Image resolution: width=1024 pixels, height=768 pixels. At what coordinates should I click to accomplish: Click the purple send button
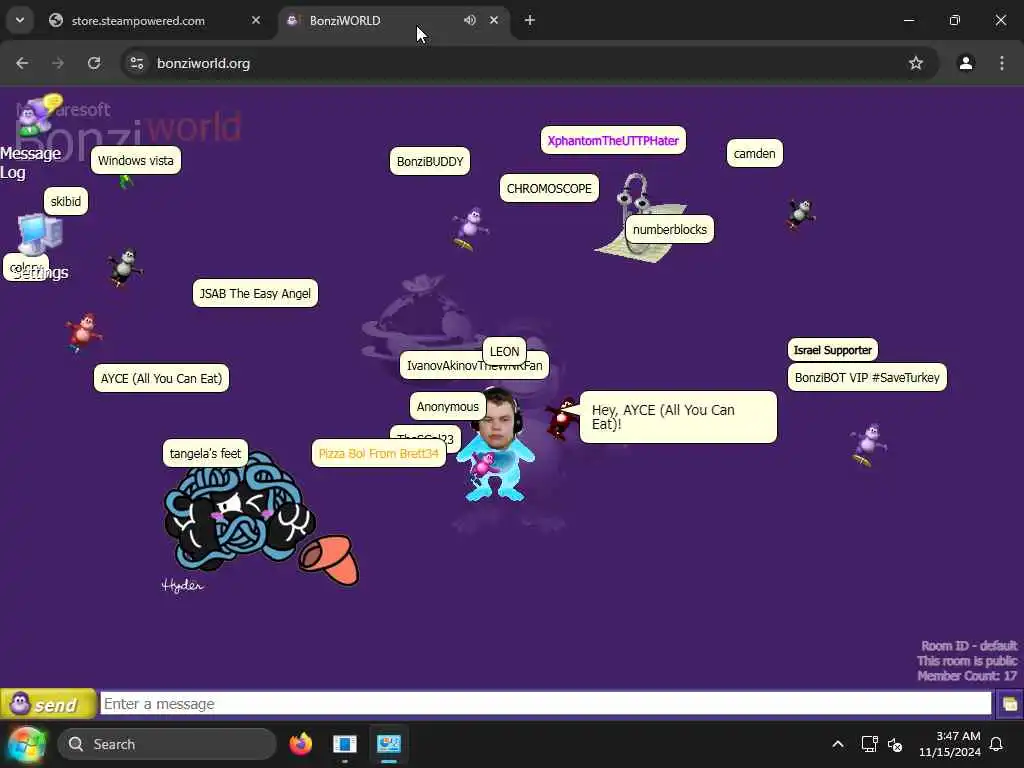pyautogui.click(x=47, y=704)
